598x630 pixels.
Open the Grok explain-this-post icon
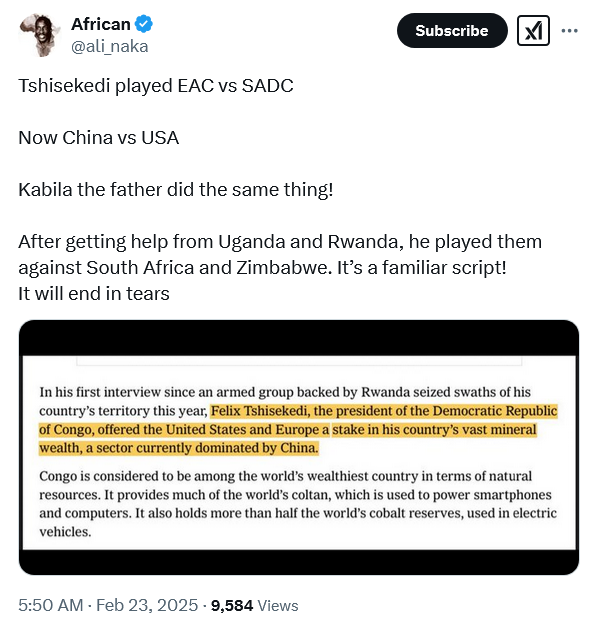[x=533, y=31]
